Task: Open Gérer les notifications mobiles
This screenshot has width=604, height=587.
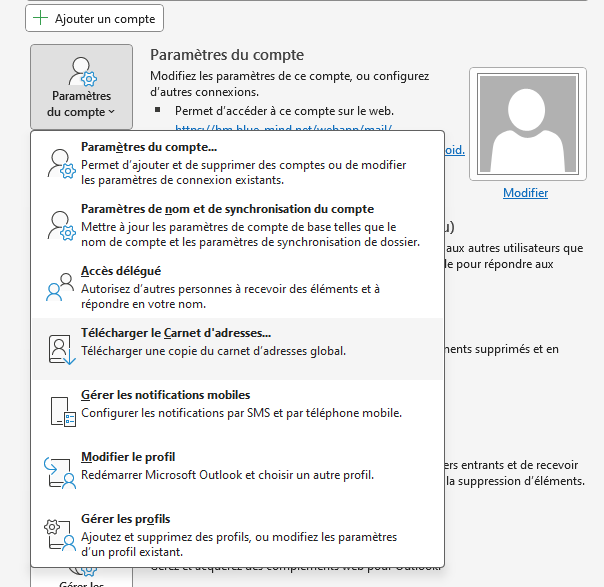Action: coord(165,395)
